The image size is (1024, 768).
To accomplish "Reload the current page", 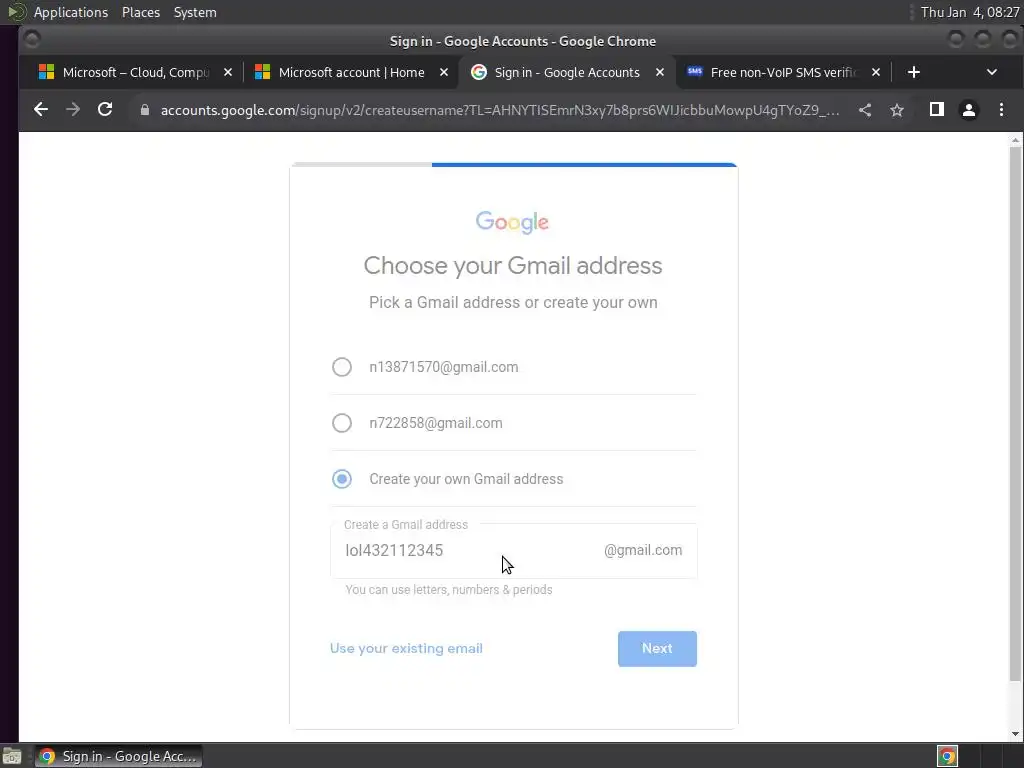I will (105, 110).
